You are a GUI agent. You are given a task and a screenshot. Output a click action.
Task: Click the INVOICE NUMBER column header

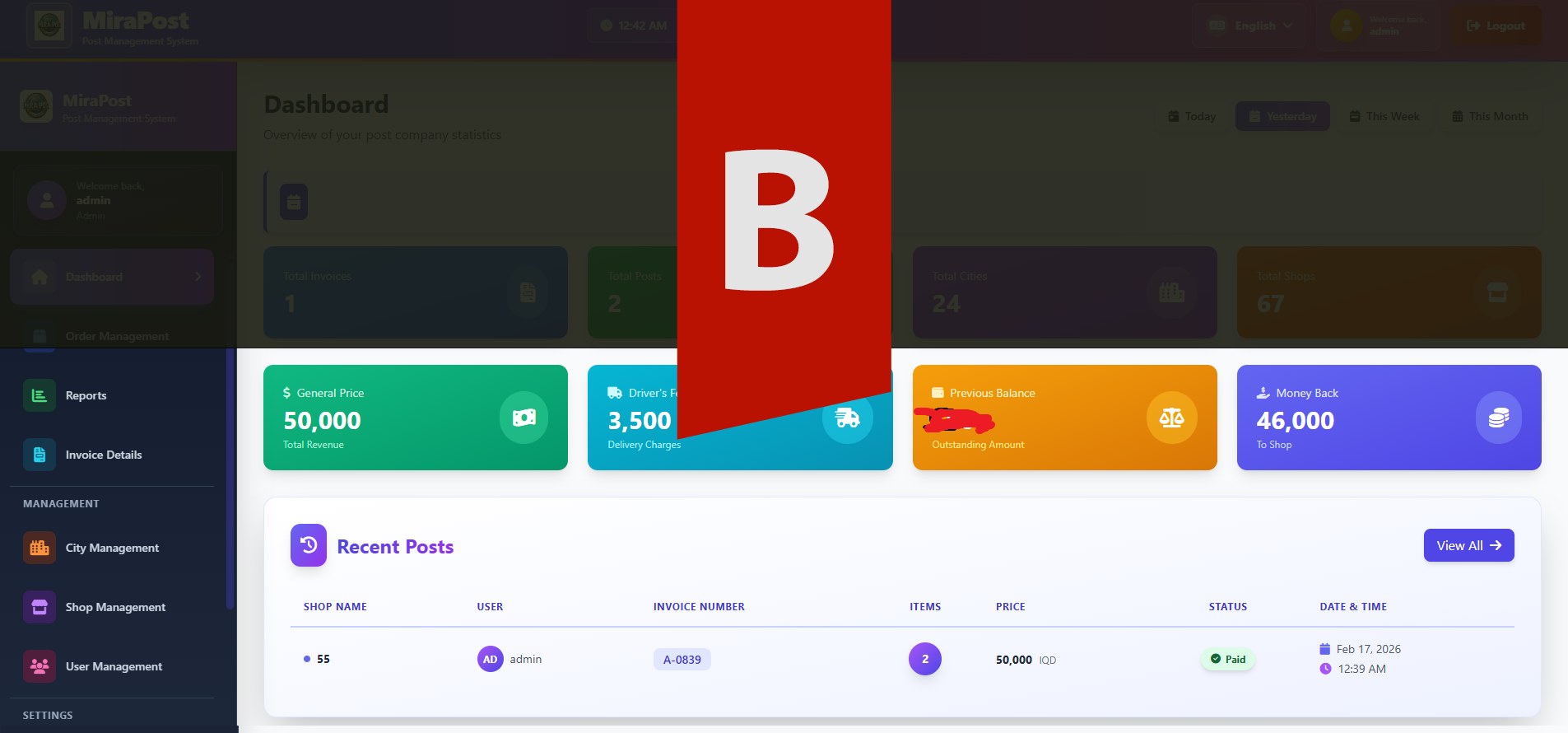(x=699, y=607)
